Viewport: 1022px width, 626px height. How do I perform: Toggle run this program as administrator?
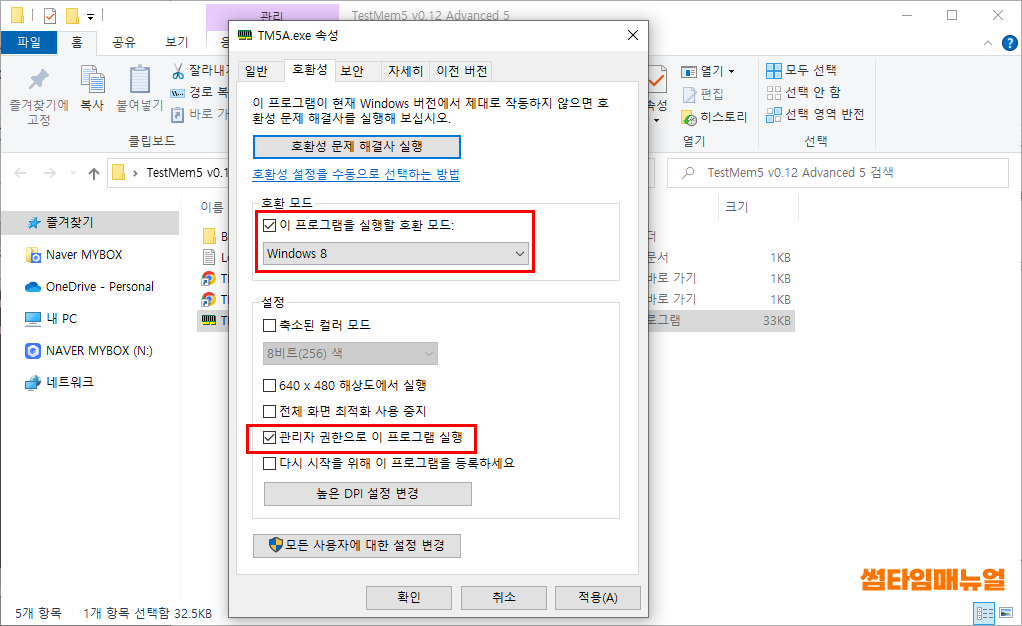269,438
